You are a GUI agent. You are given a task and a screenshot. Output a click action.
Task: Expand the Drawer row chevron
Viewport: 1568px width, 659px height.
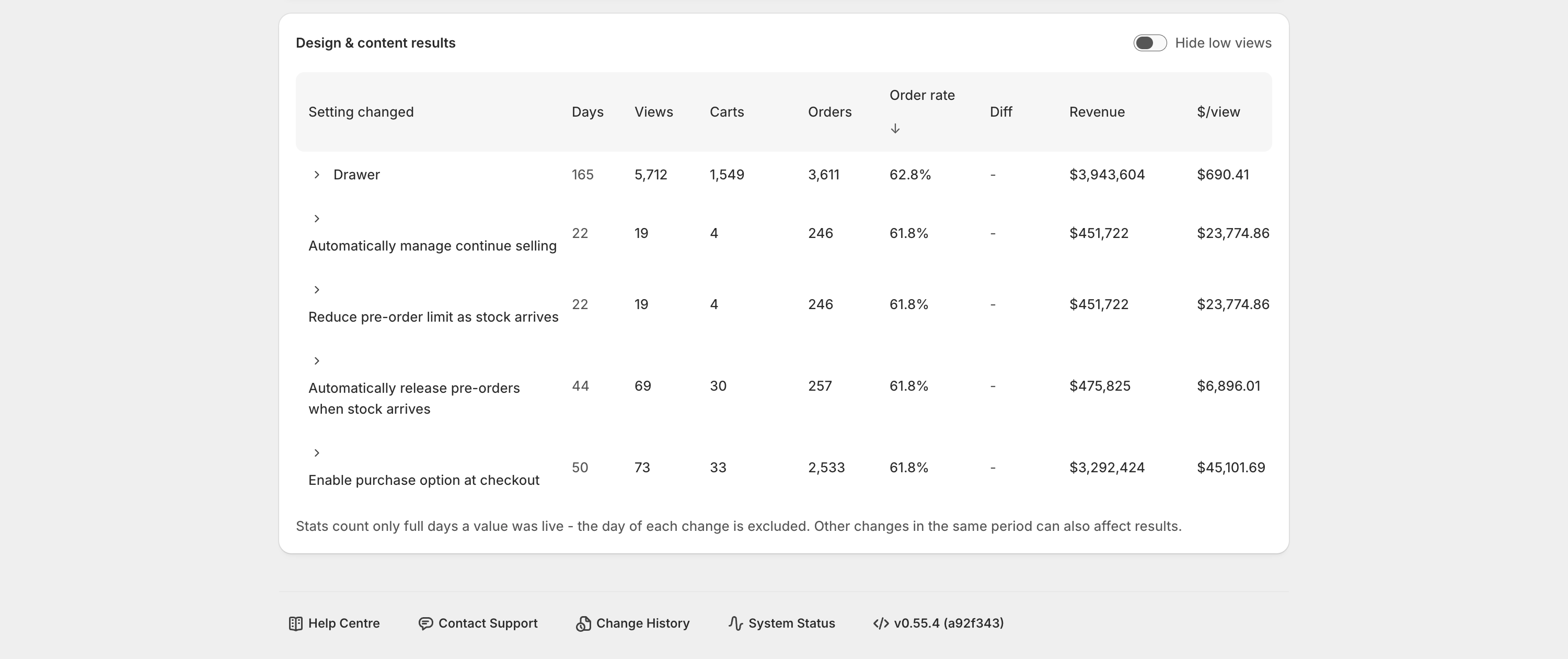coord(317,175)
